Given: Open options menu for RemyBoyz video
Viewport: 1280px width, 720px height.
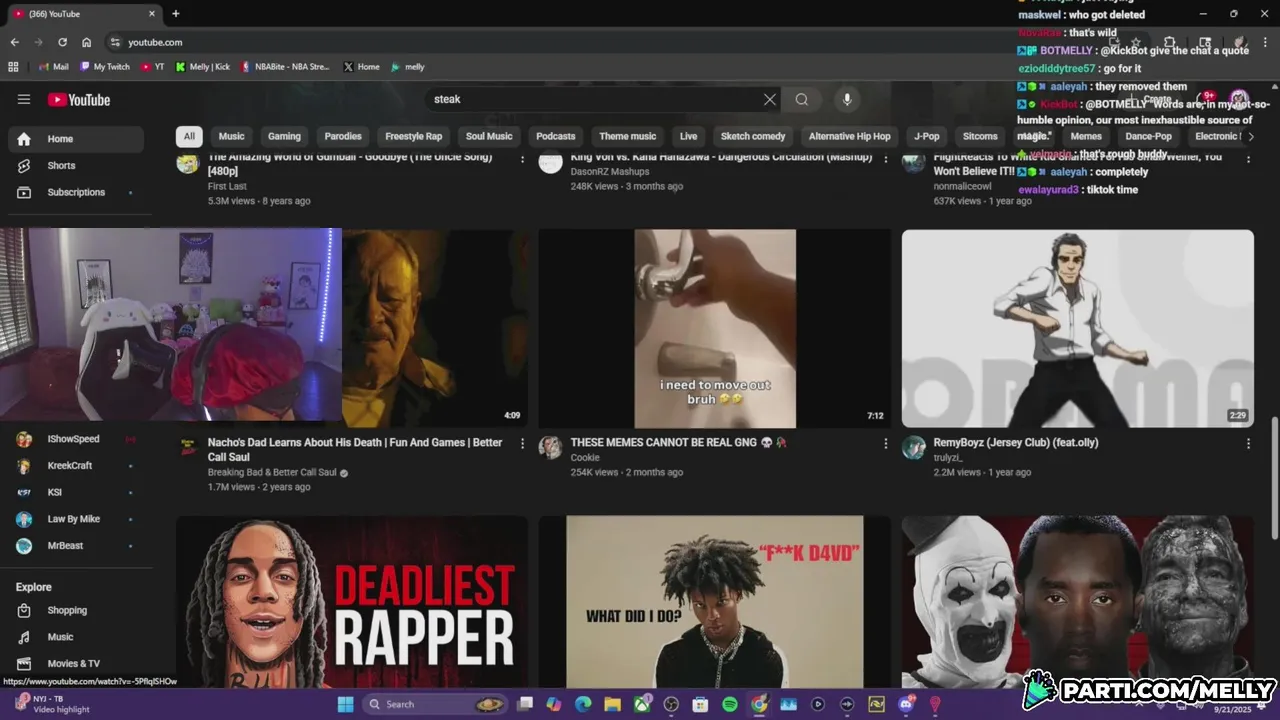Looking at the screenshot, I should pyautogui.click(x=1248, y=443).
